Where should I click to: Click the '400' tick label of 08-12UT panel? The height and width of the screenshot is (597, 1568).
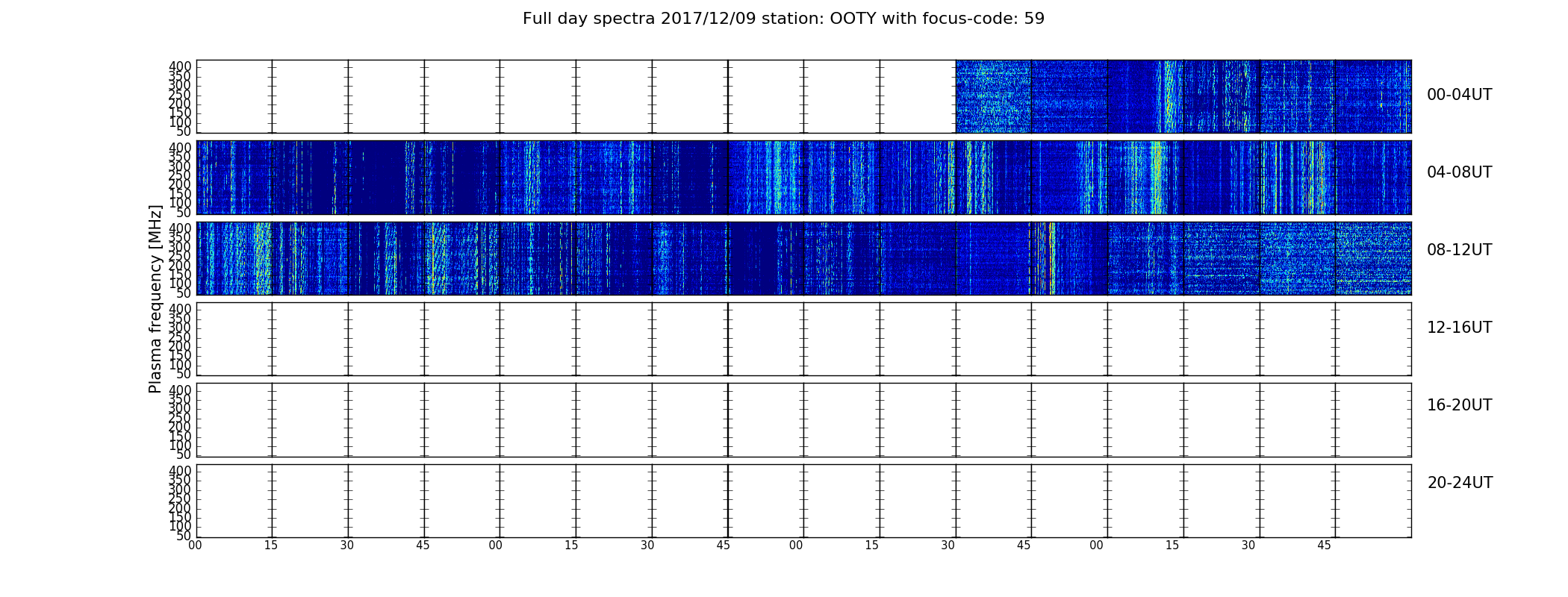(180, 228)
